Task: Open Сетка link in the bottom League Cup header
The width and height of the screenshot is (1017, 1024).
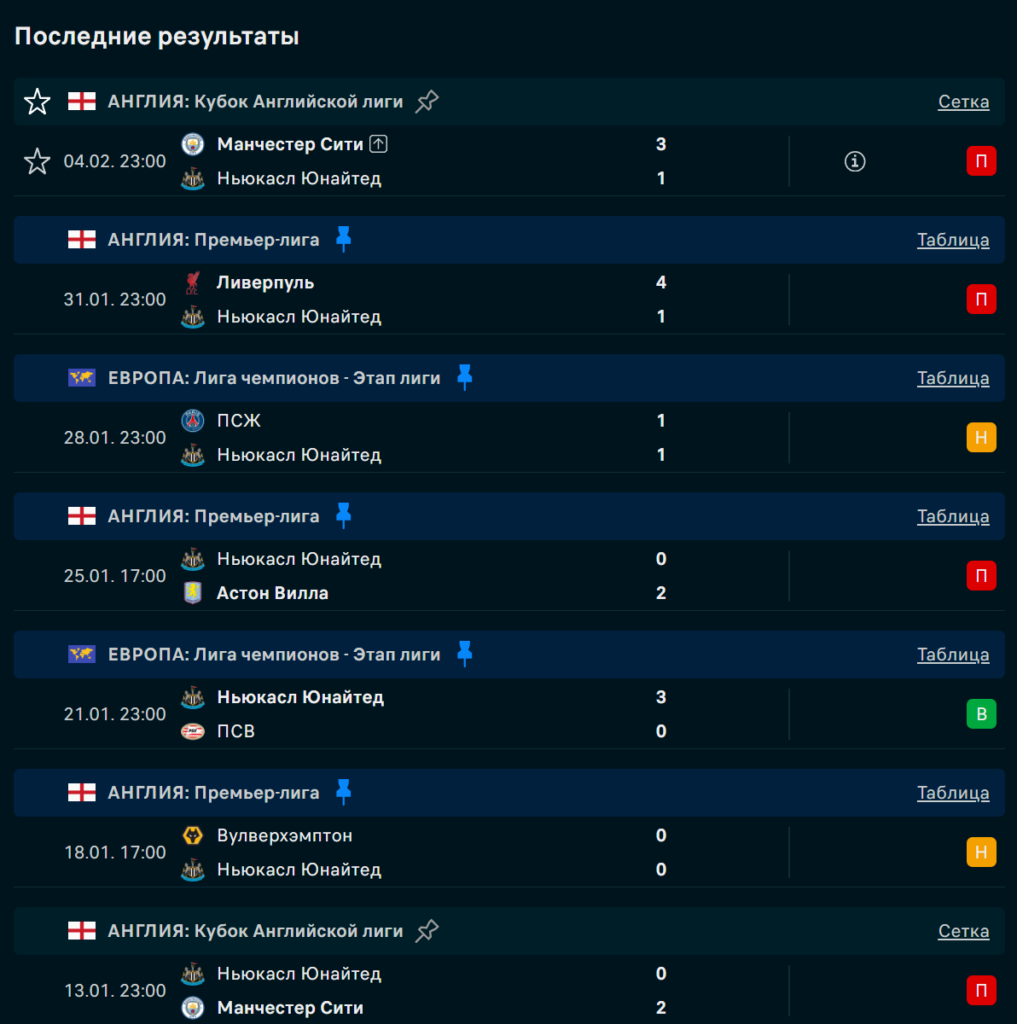Action: [963, 931]
